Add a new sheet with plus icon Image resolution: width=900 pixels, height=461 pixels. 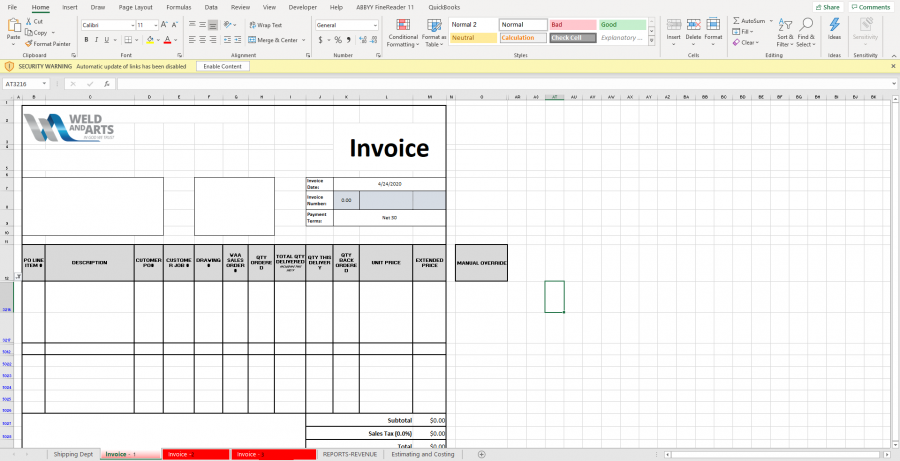(482, 454)
